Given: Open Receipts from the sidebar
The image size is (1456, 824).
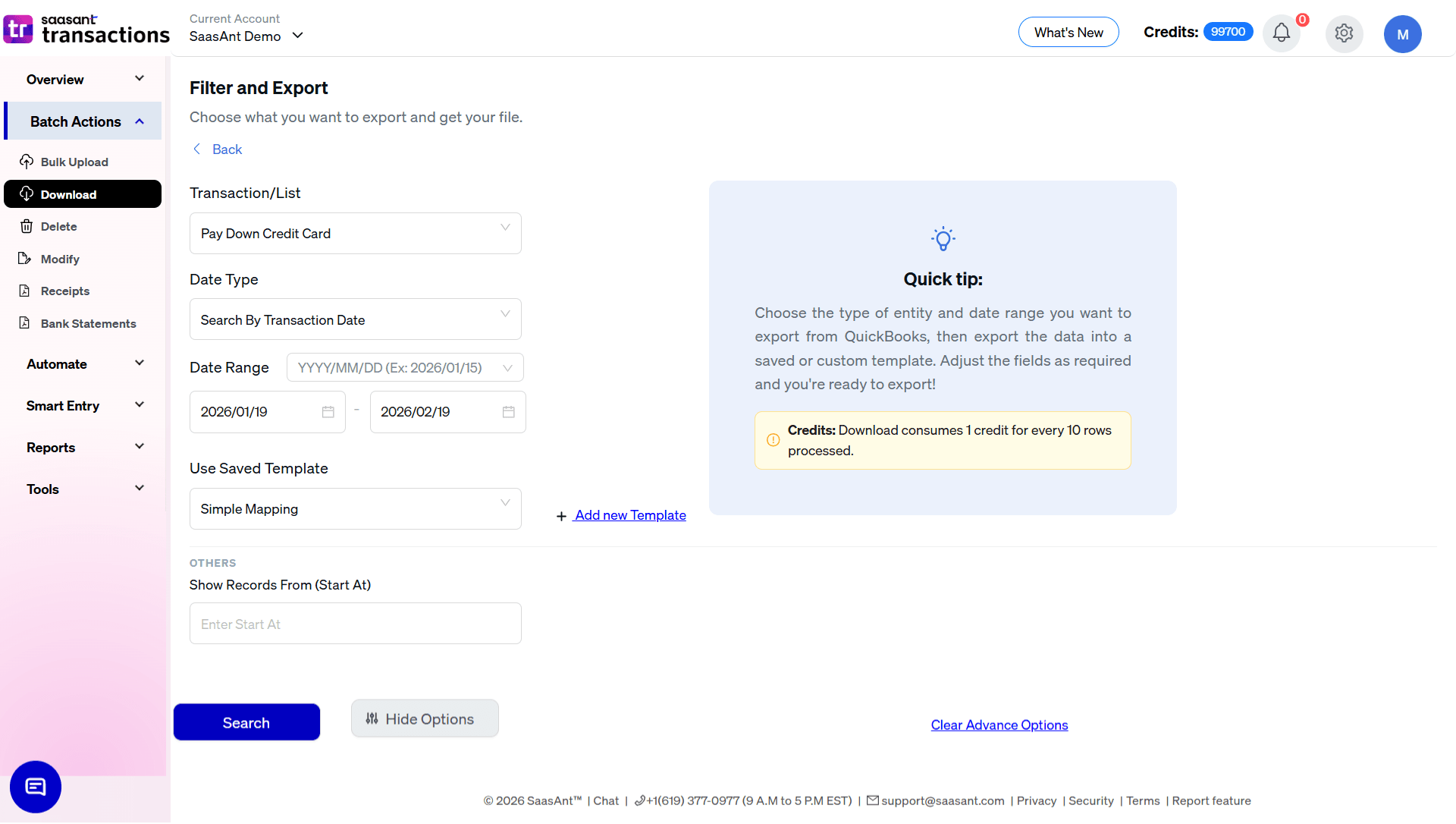Looking at the screenshot, I should 64,291.
